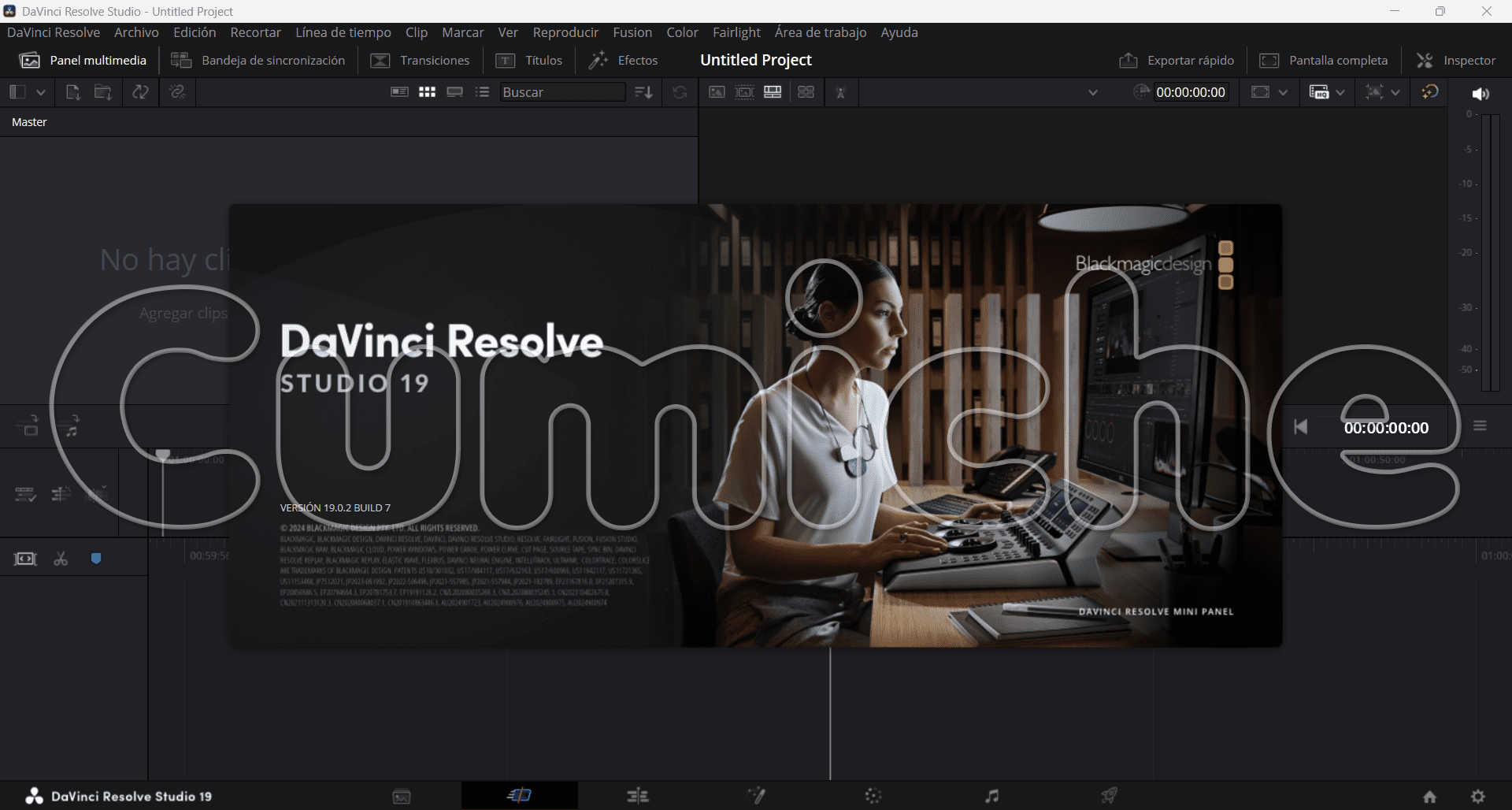Image resolution: width=1512 pixels, height=810 pixels.
Task: Switch to the Fusion page icon
Action: 756,796
